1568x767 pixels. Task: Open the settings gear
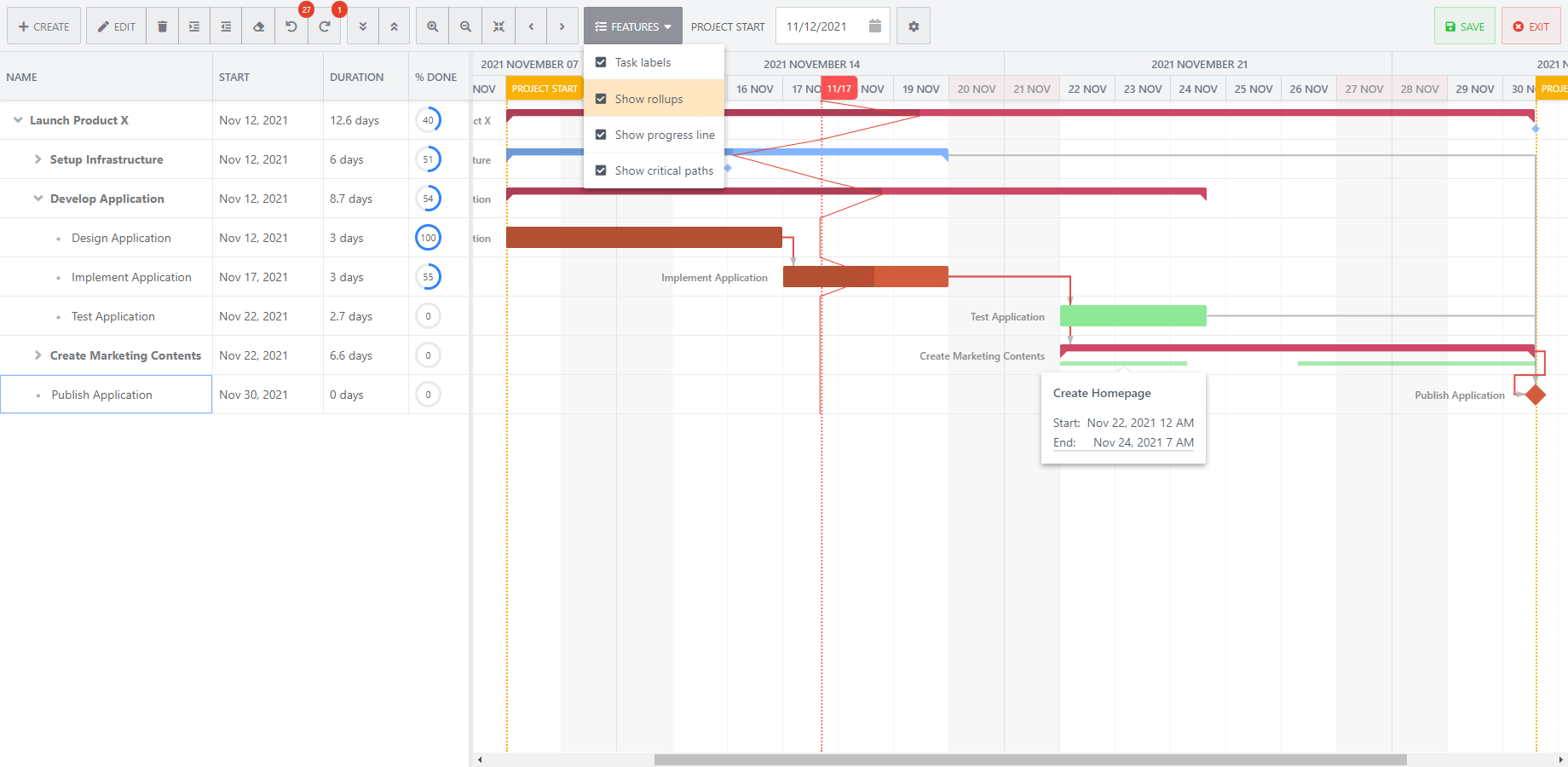[914, 26]
